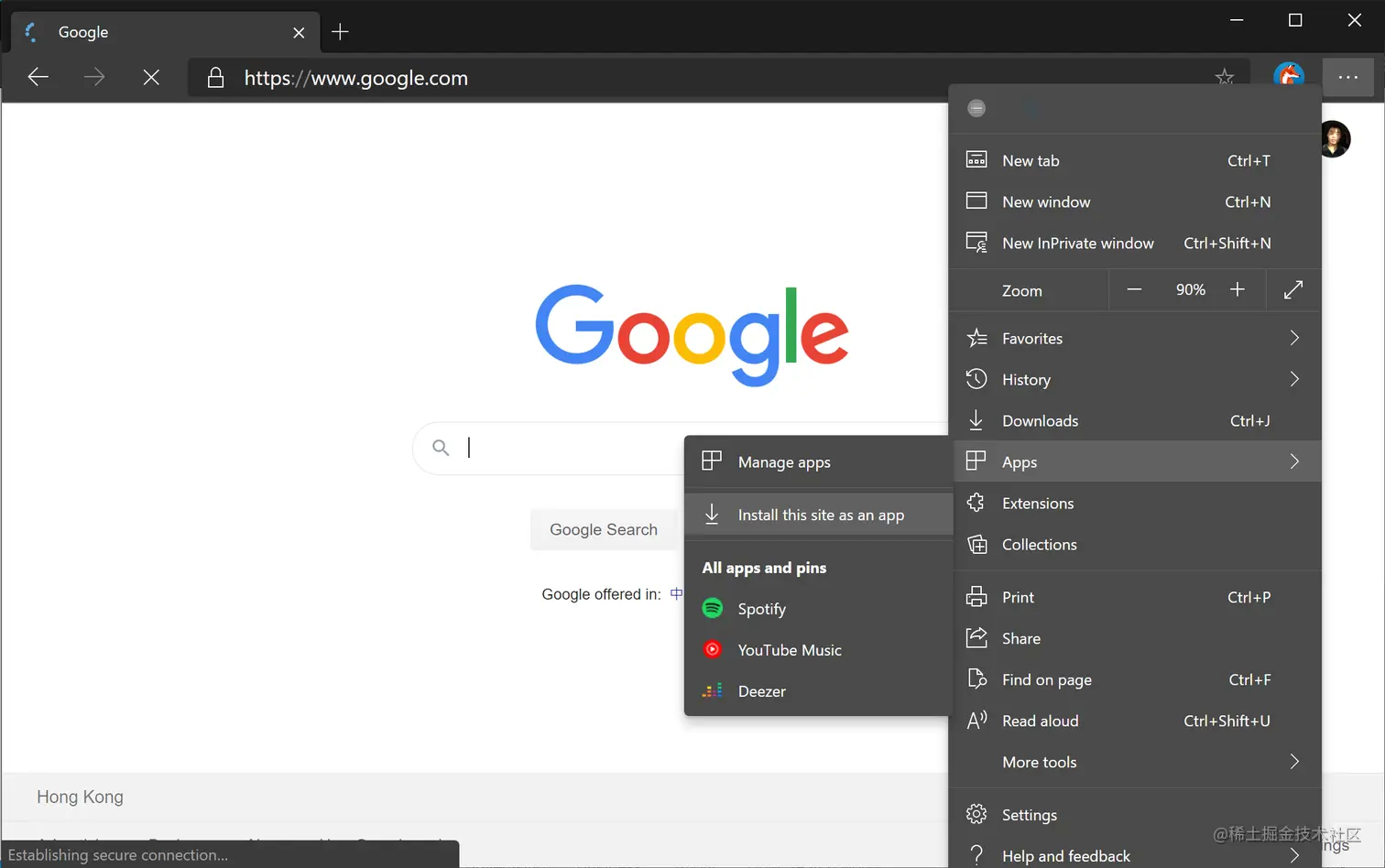Open a new tab with the plus button
Viewport: 1385px width, 868px height.
(340, 32)
